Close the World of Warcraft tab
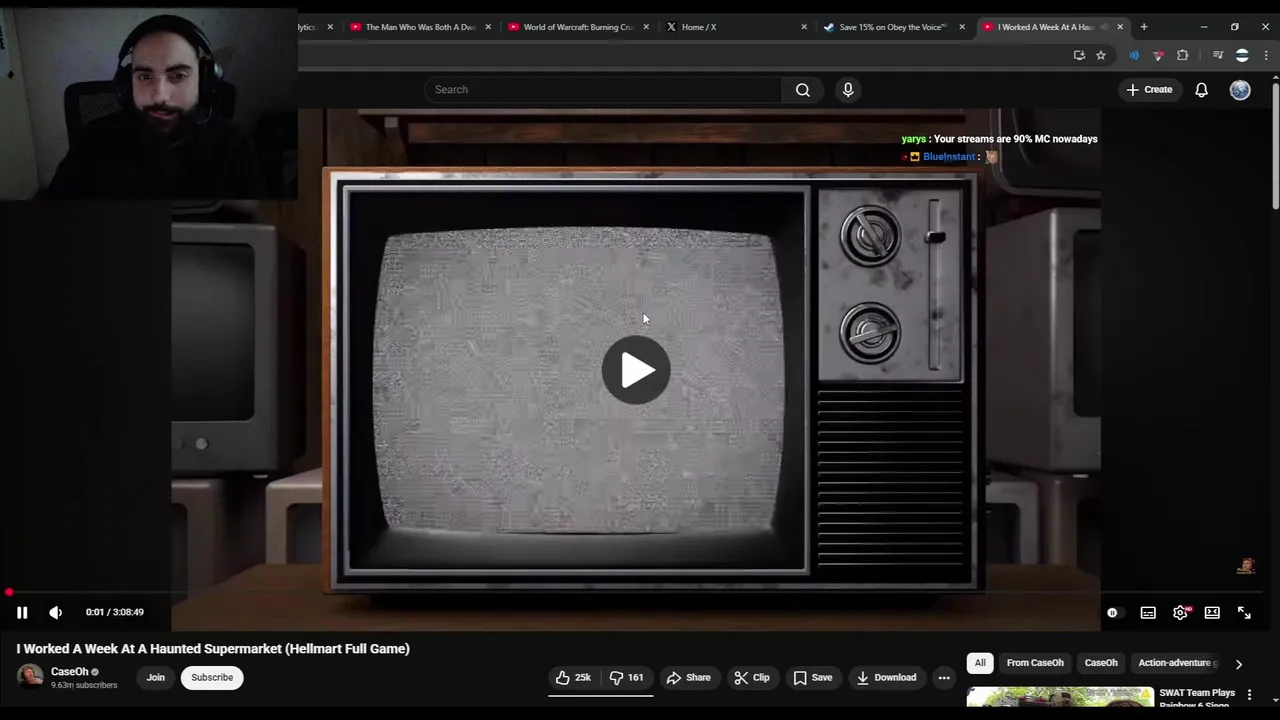Image resolution: width=1280 pixels, height=720 pixels. [x=646, y=27]
